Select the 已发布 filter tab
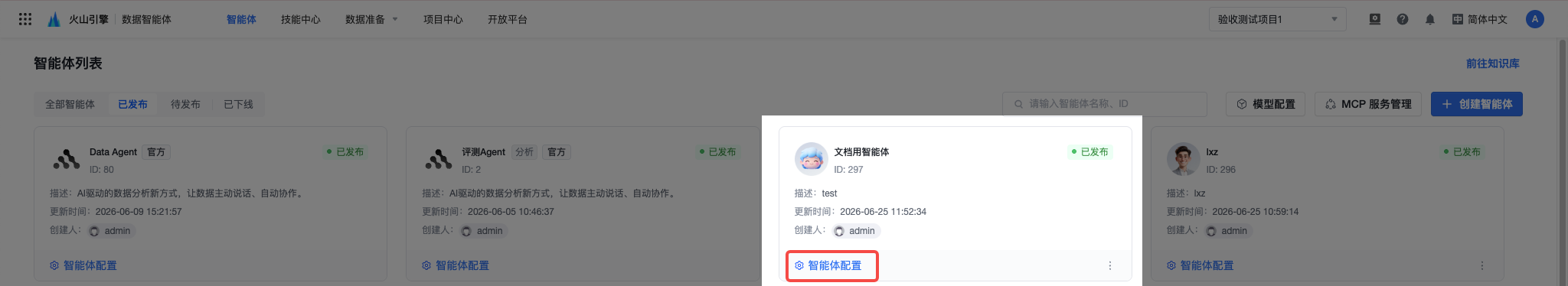Viewport: 1568px width, 286px height. pos(132,104)
